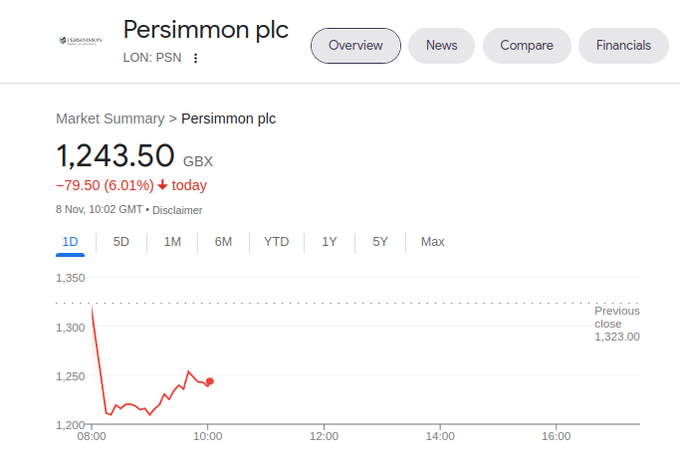This screenshot has height=461, width=680.
Task: Show the 1M chart range
Action: 172,242
